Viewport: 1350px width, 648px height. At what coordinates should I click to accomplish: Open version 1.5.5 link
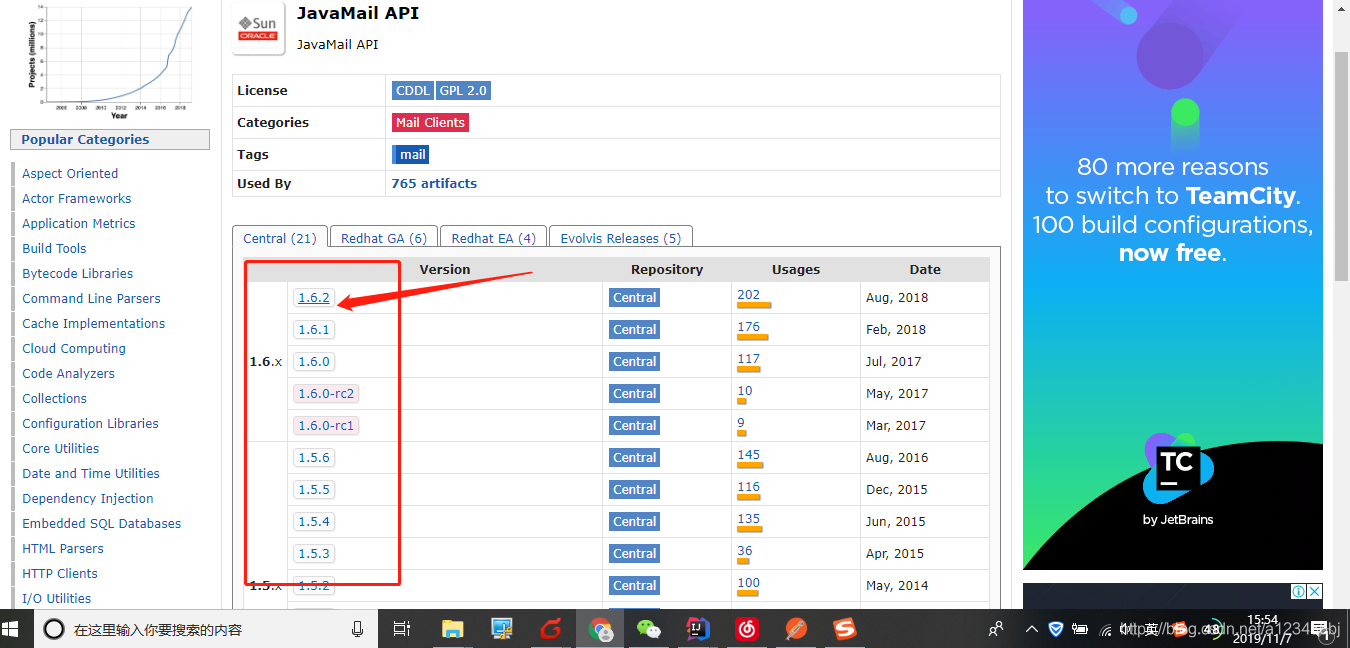point(314,489)
